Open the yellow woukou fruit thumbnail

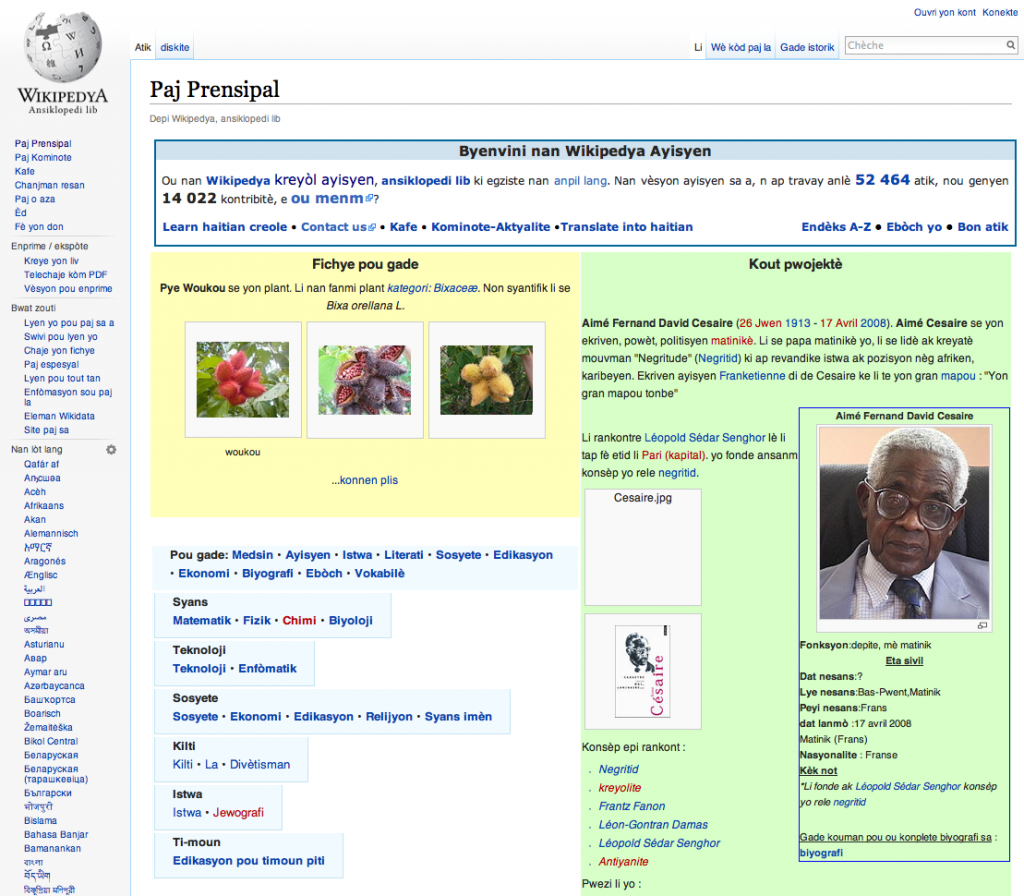coord(487,379)
